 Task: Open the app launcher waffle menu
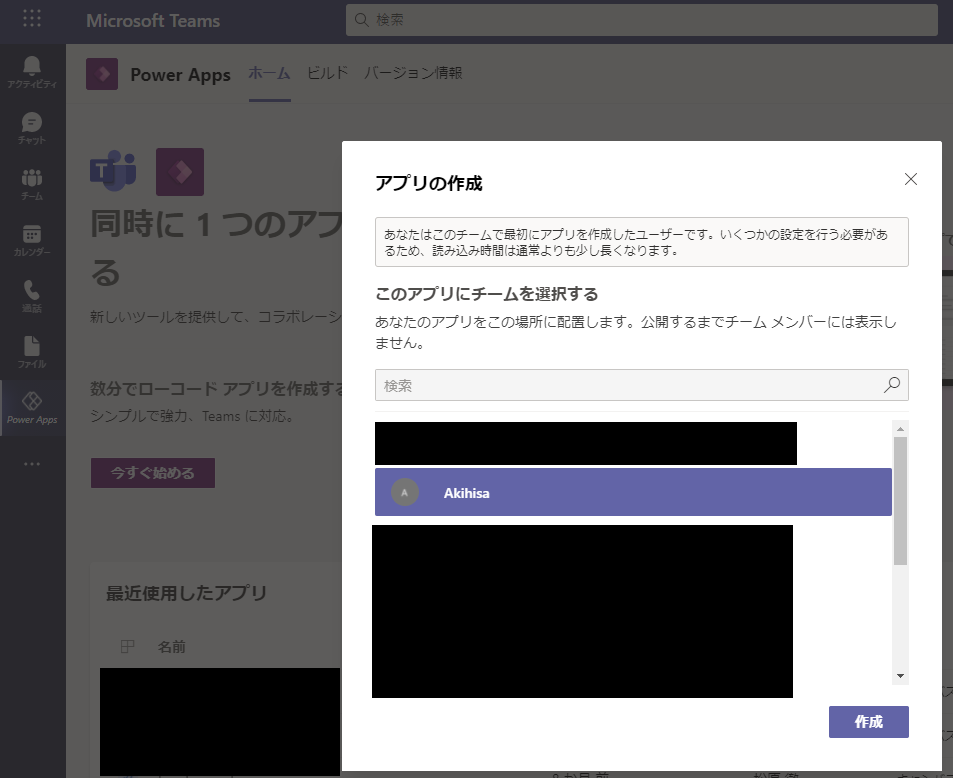[33, 20]
